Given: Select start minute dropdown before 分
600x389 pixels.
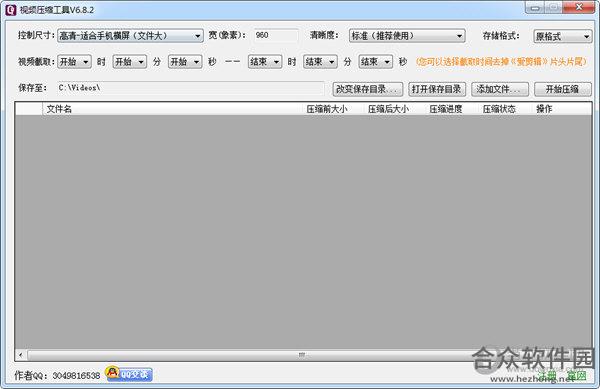Looking at the screenshot, I should point(130,62).
